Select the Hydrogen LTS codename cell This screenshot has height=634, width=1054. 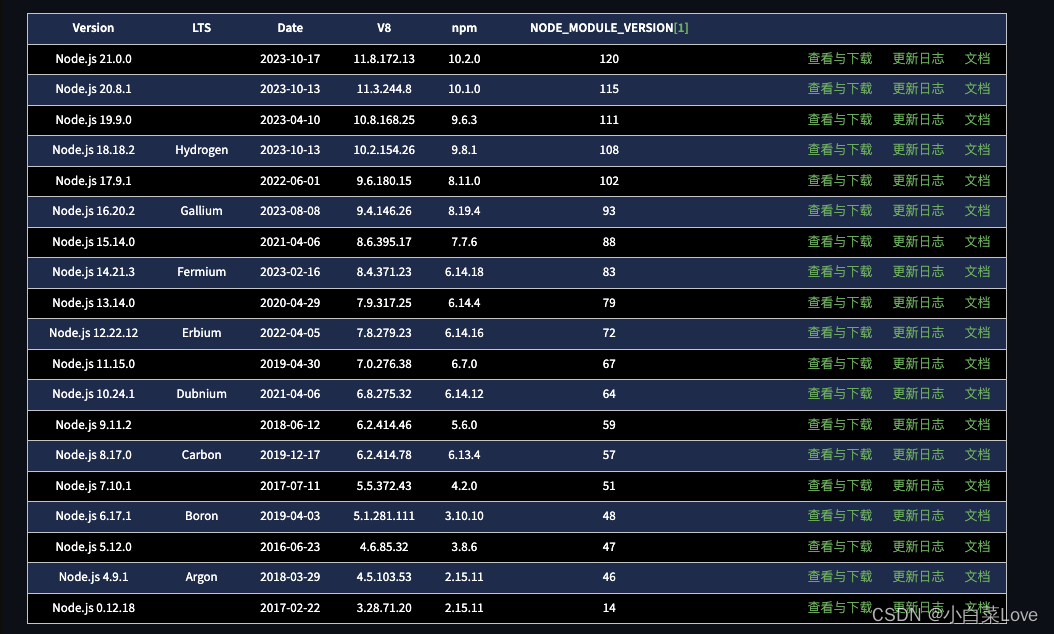[201, 150]
